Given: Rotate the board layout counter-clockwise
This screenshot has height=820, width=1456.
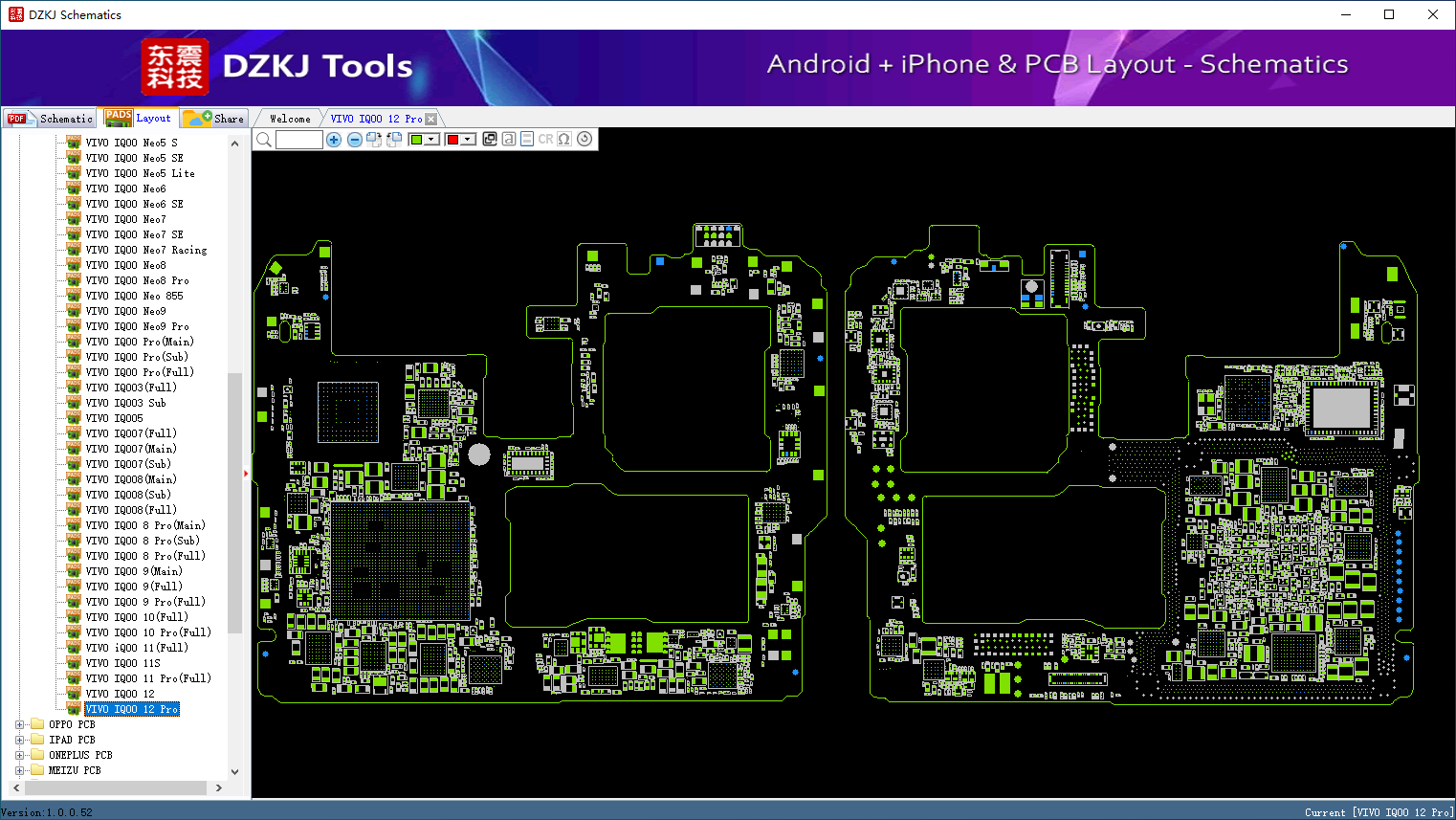Looking at the screenshot, I should (x=394, y=140).
